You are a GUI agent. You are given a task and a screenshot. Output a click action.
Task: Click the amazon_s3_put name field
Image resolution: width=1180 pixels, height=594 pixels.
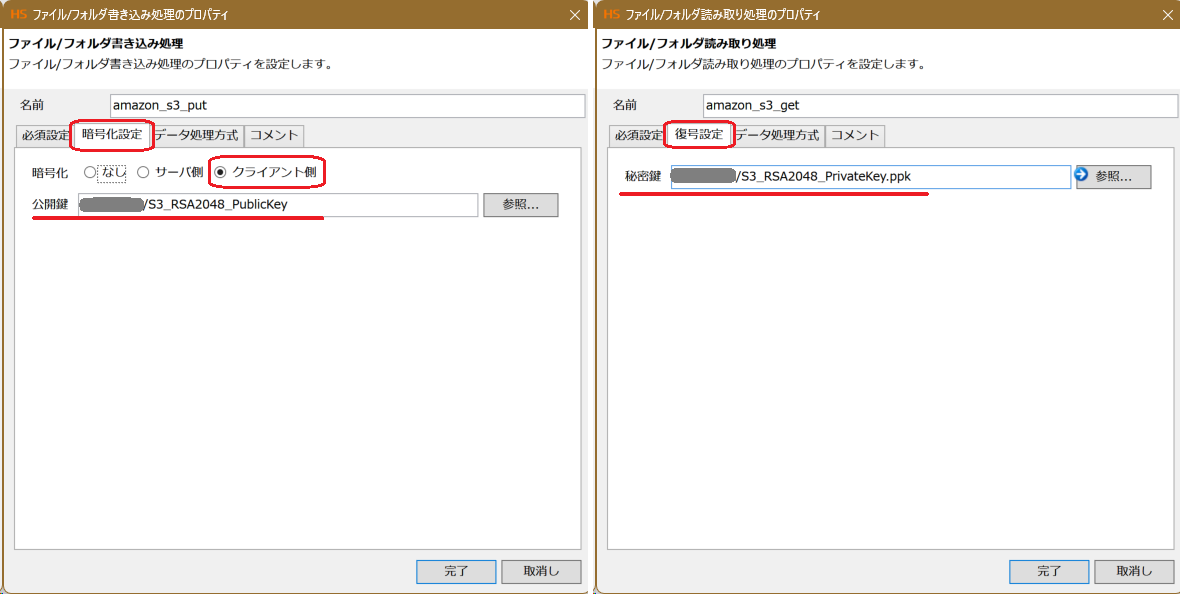[x=345, y=105]
